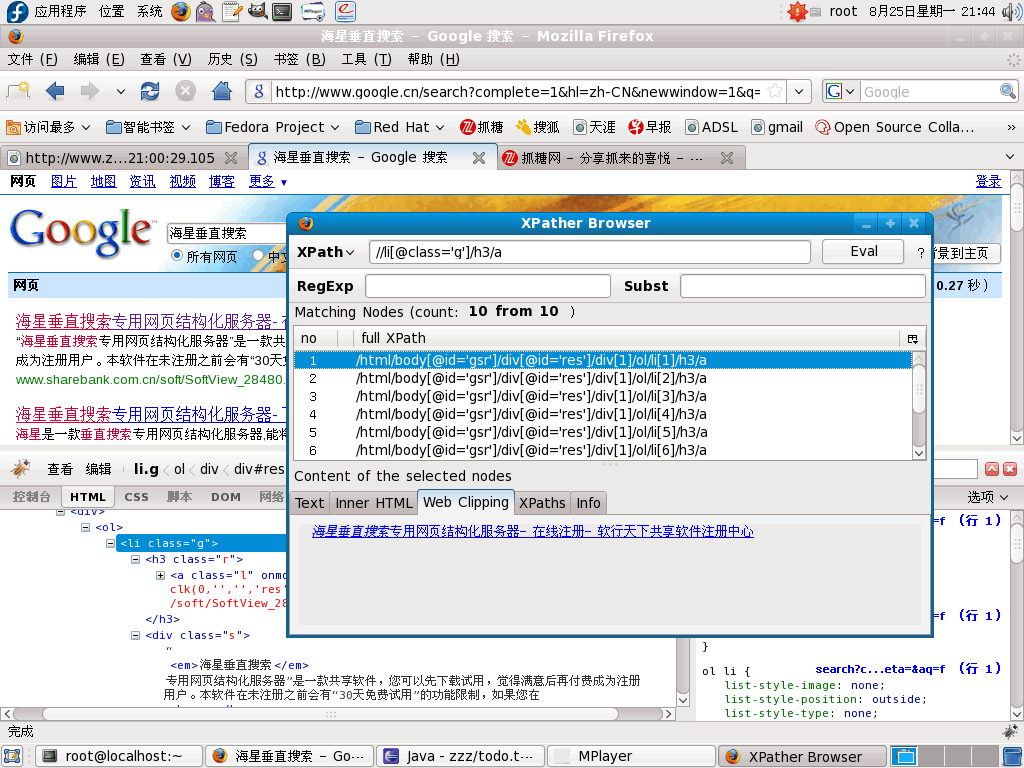Switch to the 抓糖网 browser tab
The image size is (1024, 768).
coord(611,158)
